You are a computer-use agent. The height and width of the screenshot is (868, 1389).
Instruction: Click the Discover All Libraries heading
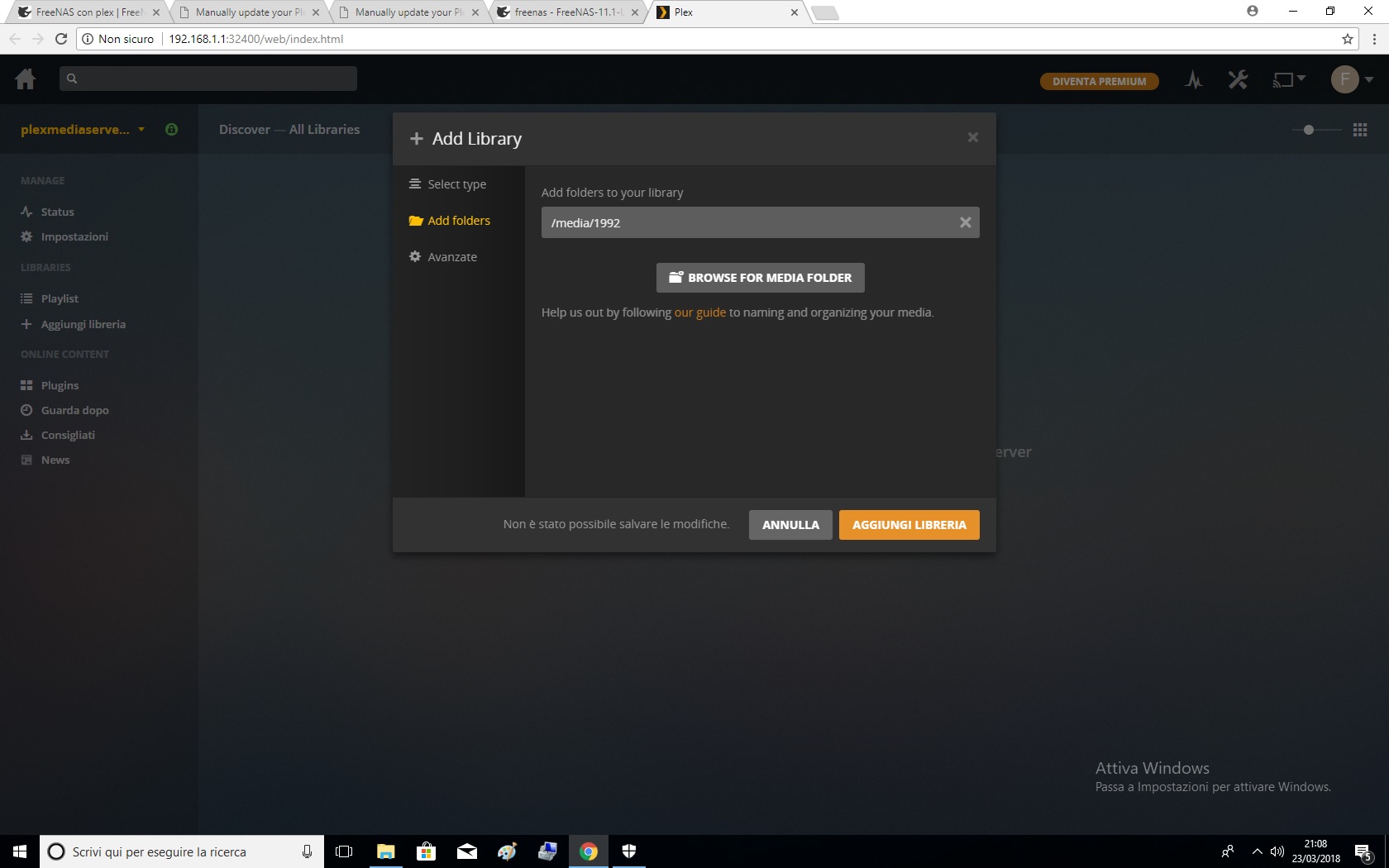click(x=289, y=130)
